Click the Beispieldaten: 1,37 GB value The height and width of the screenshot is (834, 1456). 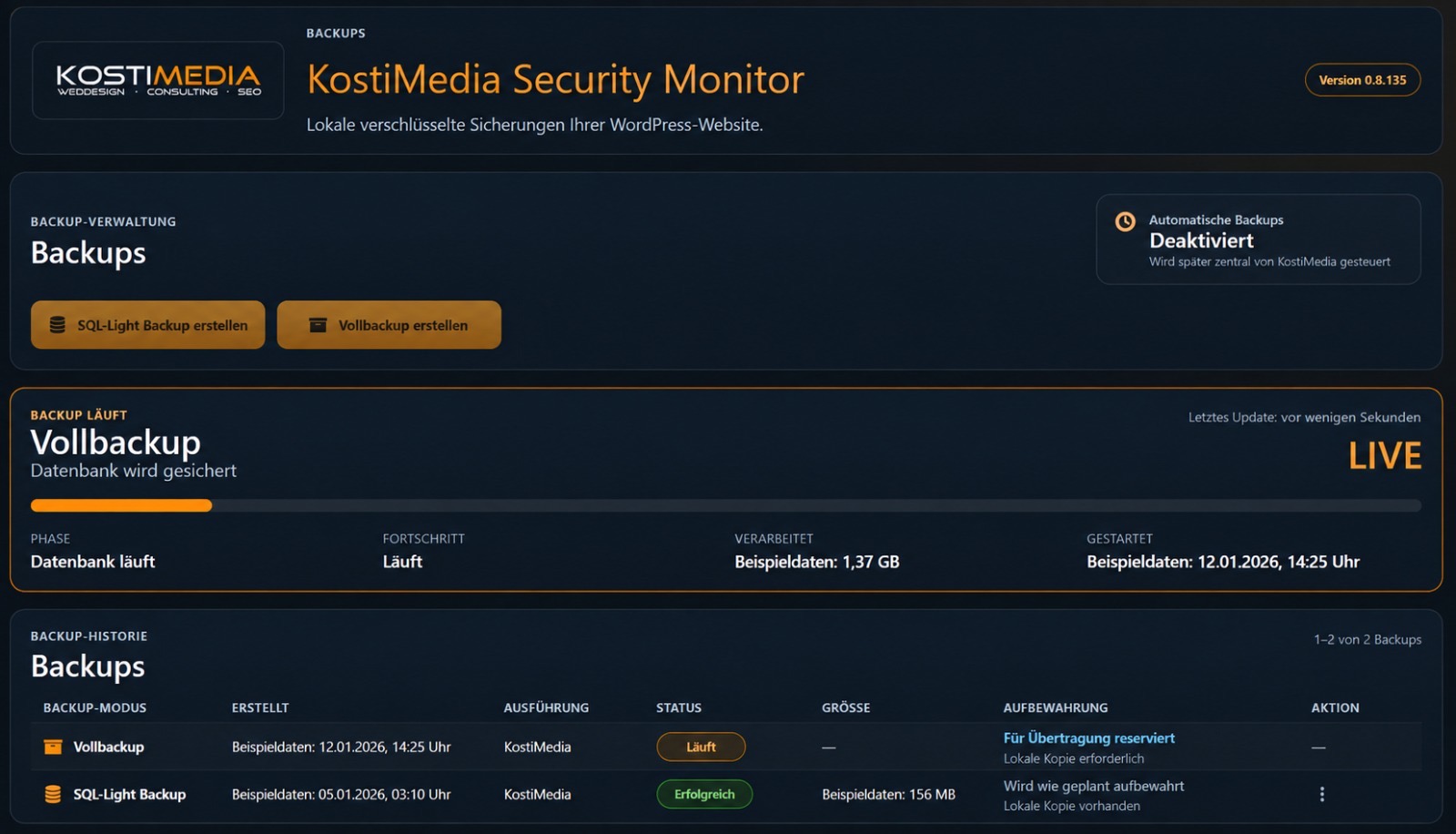click(x=816, y=562)
